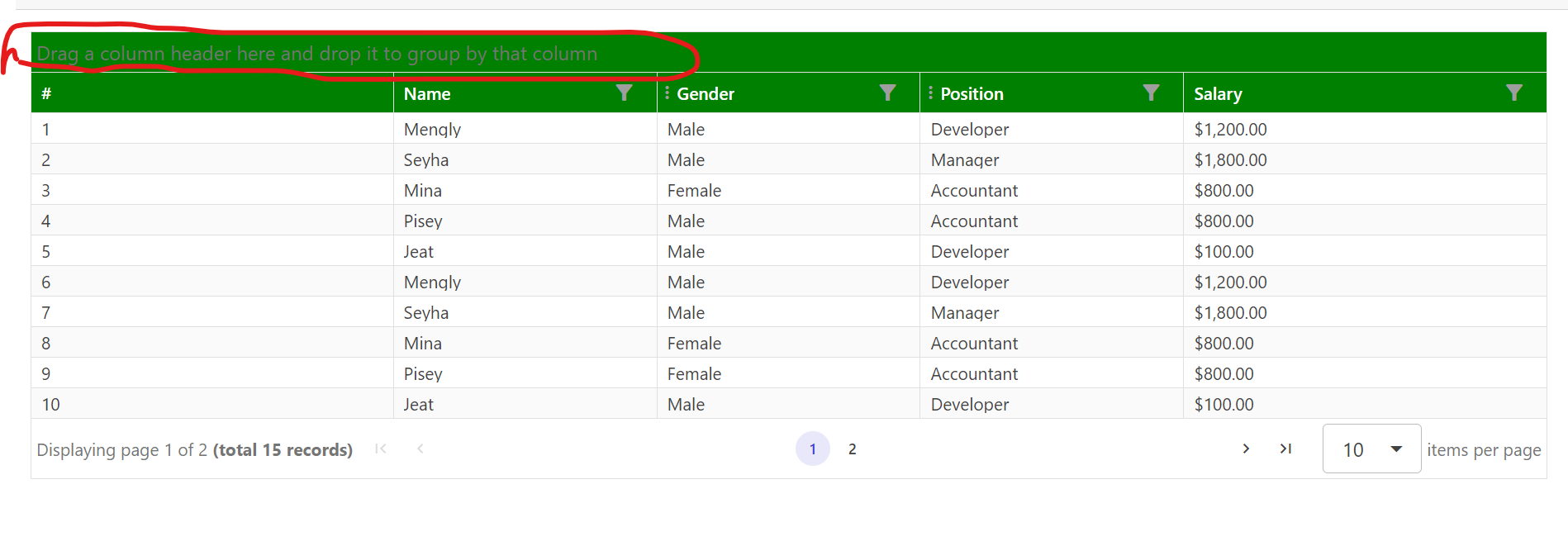Select page 1 in the pager
1568x546 pixels.
point(813,449)
